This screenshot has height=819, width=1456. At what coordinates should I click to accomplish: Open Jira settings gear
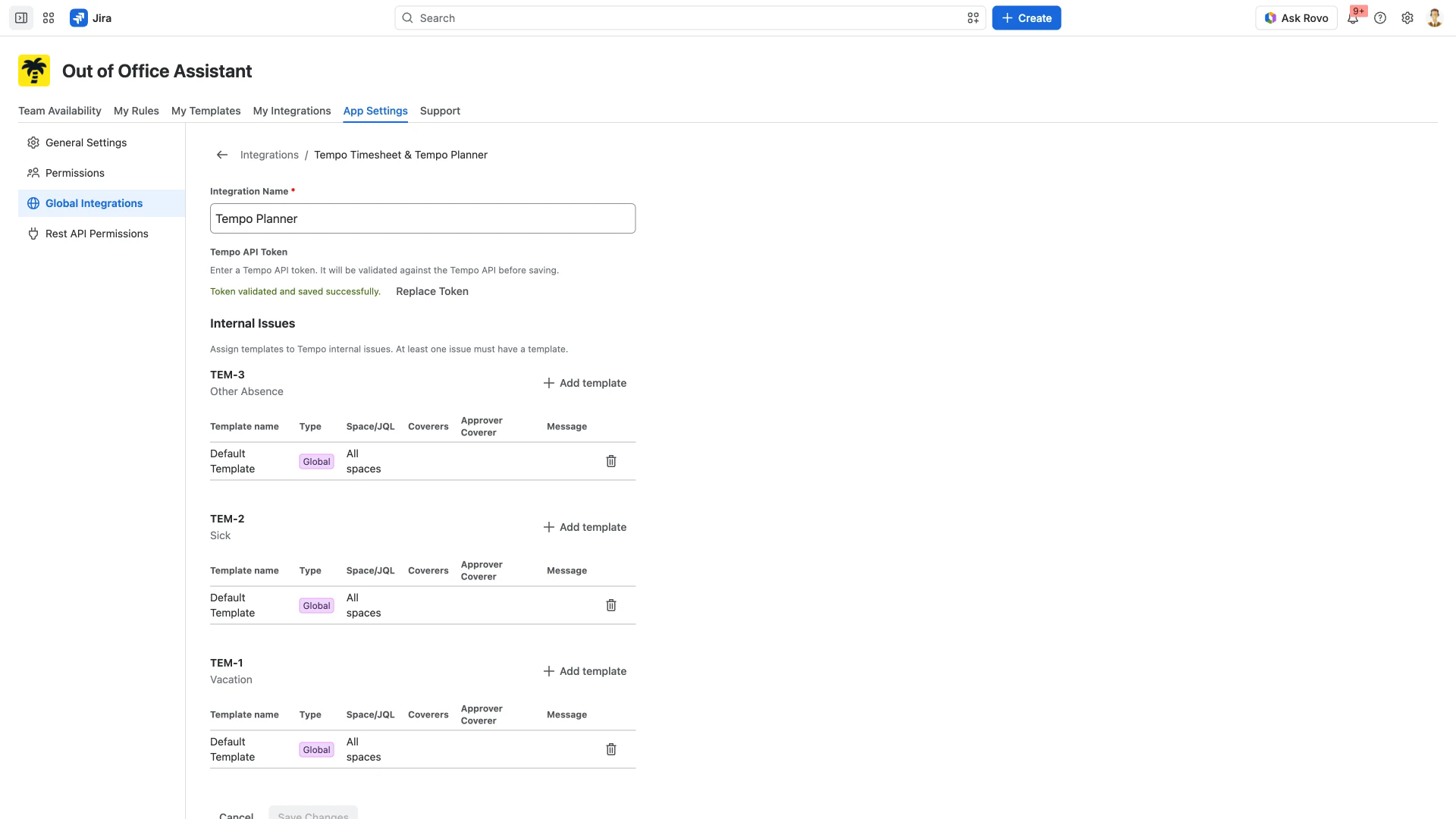[x=1407, y=18]
